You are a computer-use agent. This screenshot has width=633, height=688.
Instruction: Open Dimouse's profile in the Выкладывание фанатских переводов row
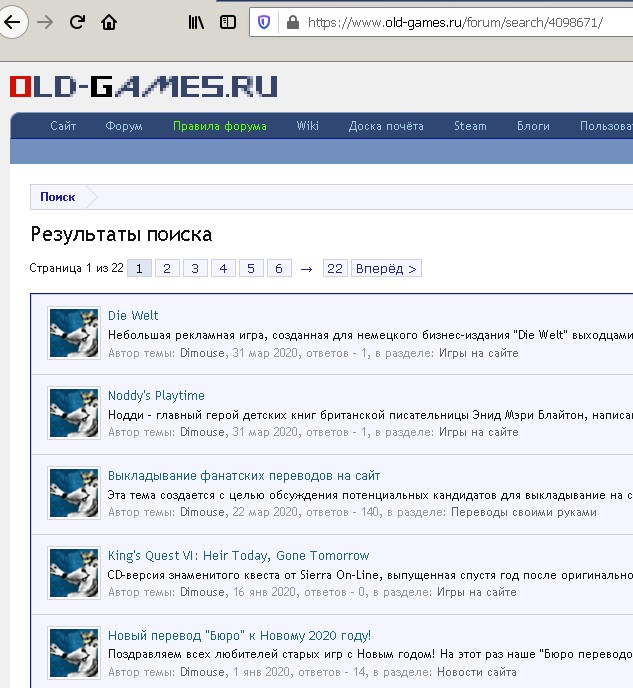202,512
